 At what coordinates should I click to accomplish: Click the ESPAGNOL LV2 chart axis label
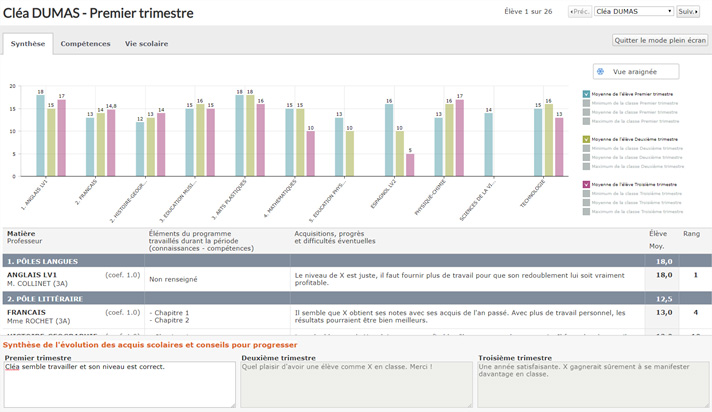[x=384, y=194]
